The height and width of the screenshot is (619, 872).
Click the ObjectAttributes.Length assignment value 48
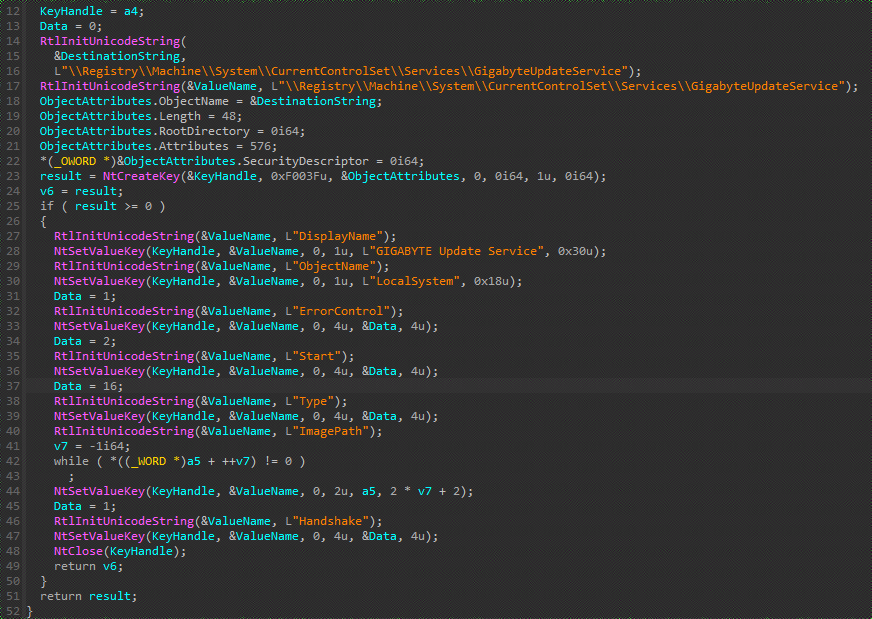coord(229,117)
